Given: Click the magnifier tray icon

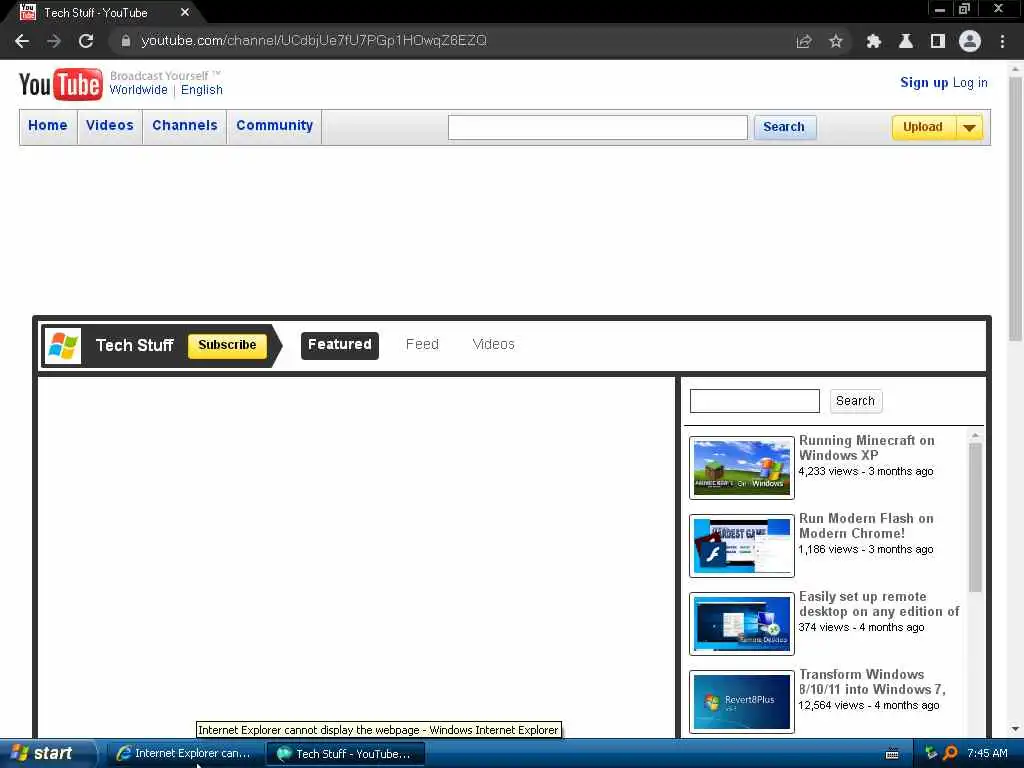Looking at the screenshot, I should [x=951, y=754].
